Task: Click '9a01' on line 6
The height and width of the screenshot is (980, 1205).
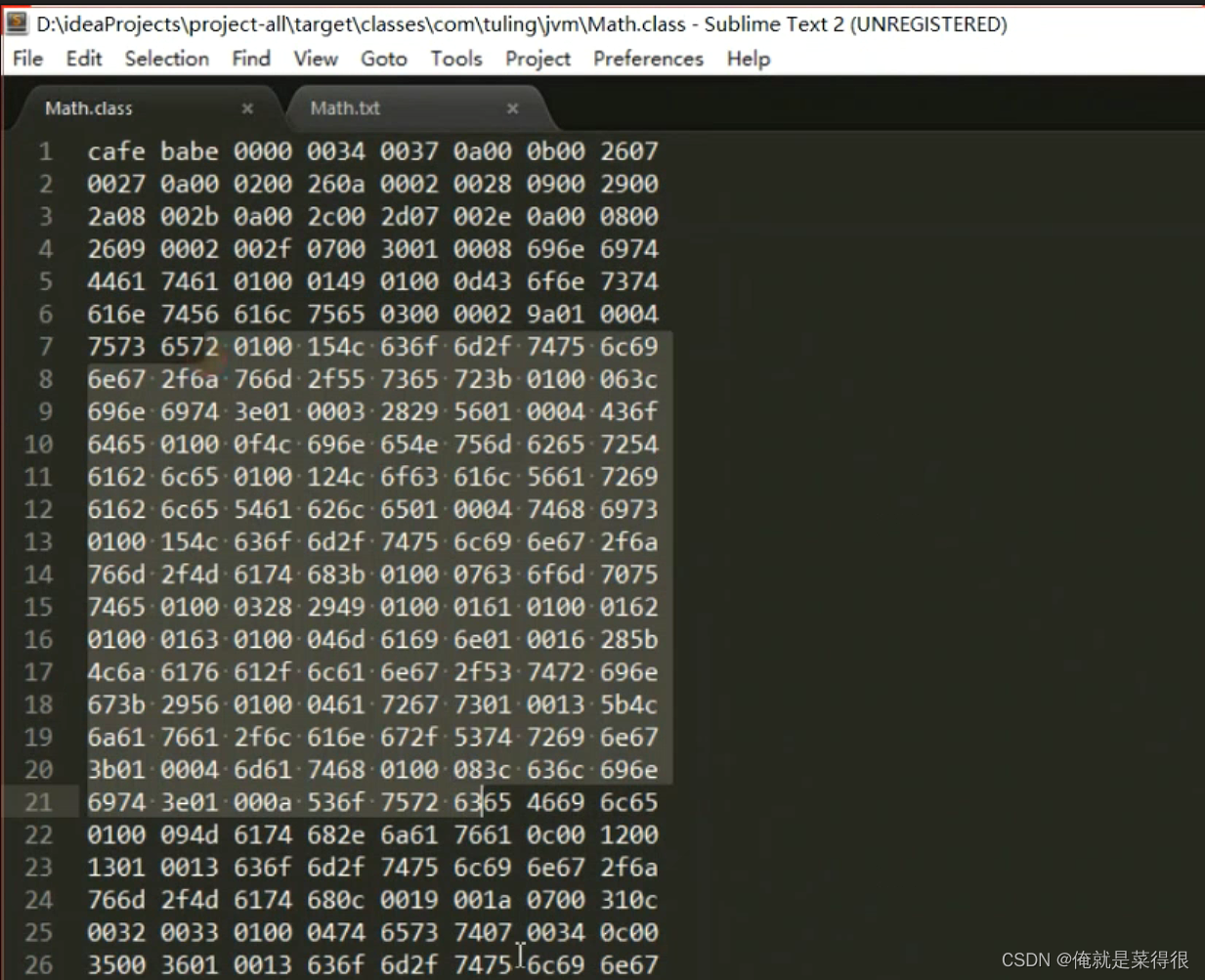Action: pos(556,314)
